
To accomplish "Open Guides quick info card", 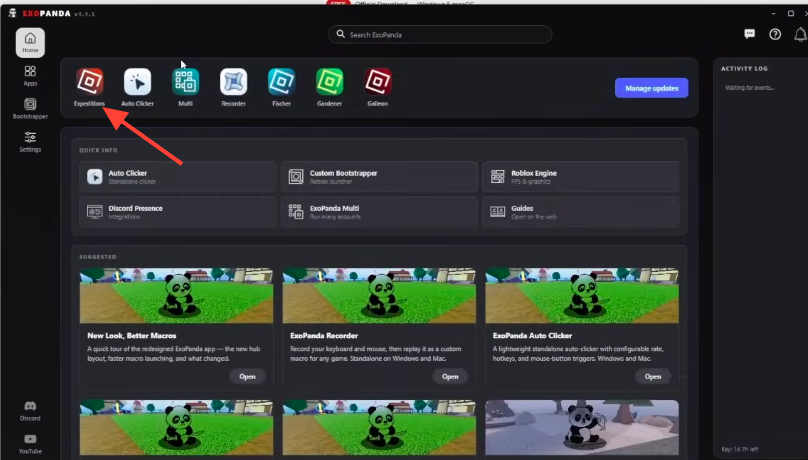I will point(581,212).
